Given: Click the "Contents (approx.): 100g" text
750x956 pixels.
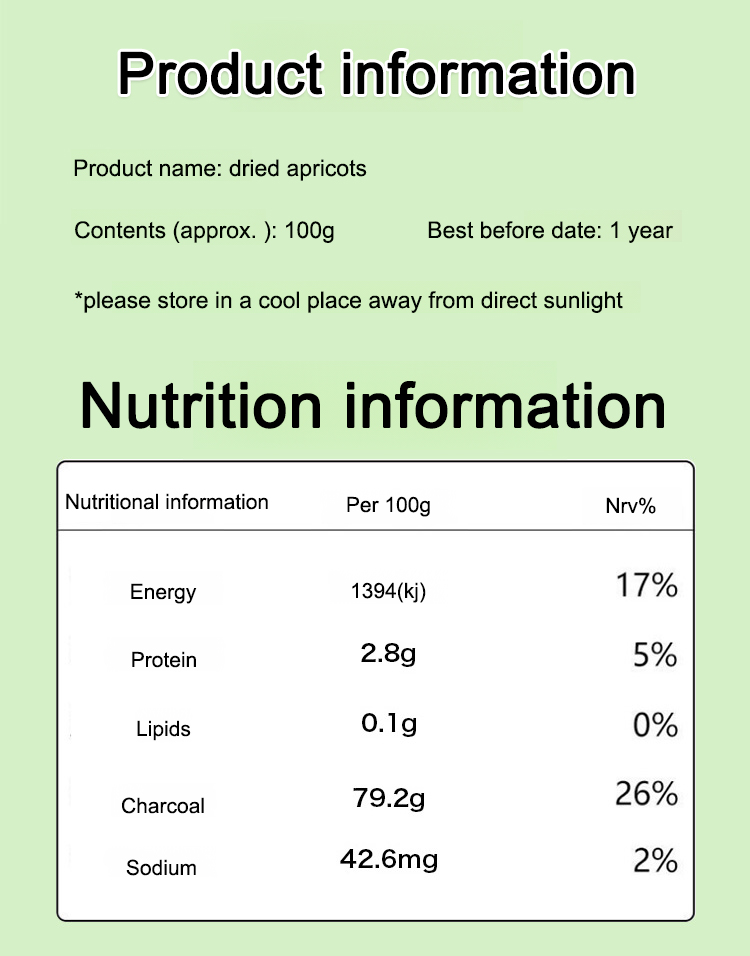Looking at the screenshot, I should 204,231.
